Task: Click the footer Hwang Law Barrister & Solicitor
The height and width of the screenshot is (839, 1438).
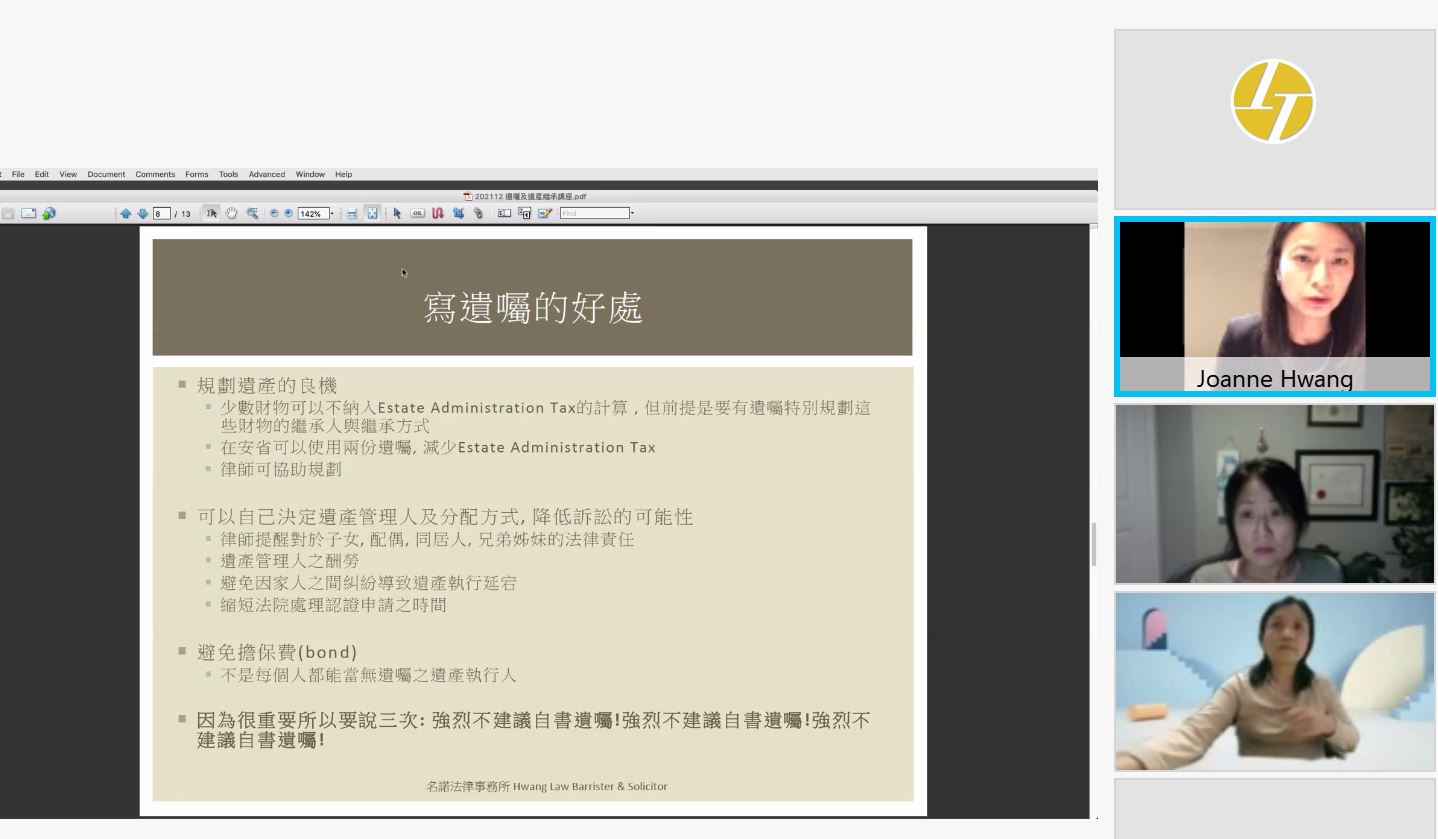Action: pyautogui.click(x=590, y=786)
